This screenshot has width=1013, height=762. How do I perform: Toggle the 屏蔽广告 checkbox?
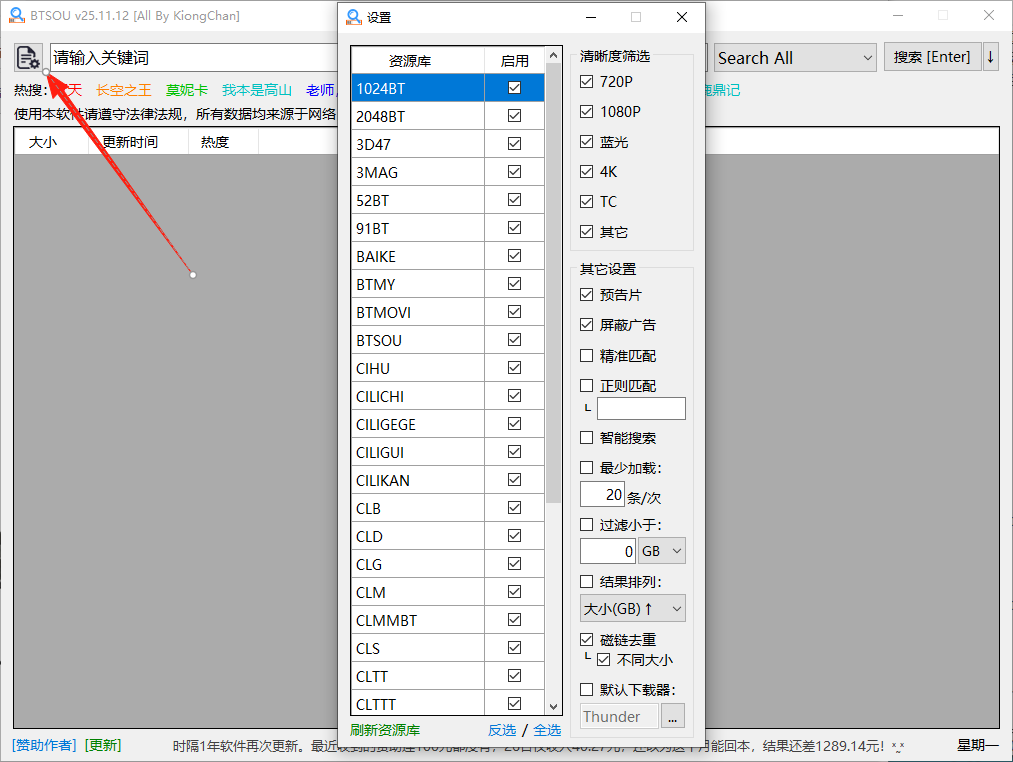pyautogui.click(x=587, y=325)
